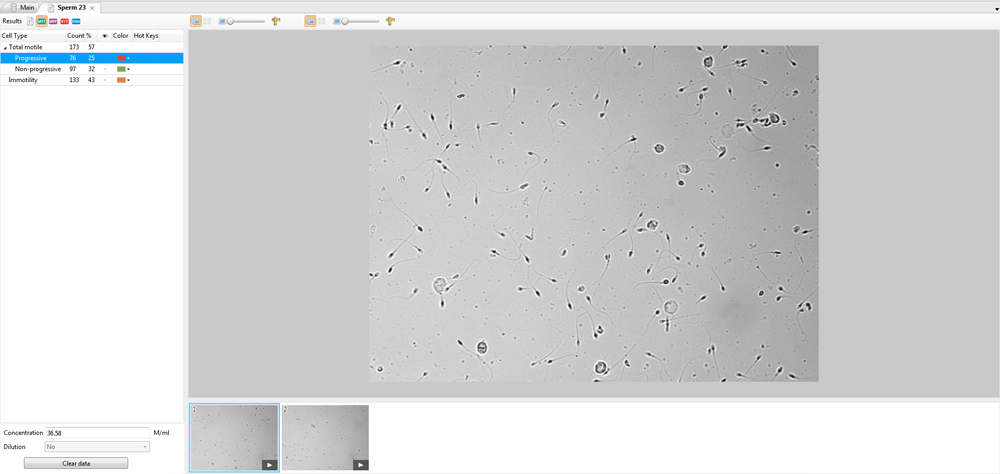
Task: Click the MRP results icon
Action: 53,21
